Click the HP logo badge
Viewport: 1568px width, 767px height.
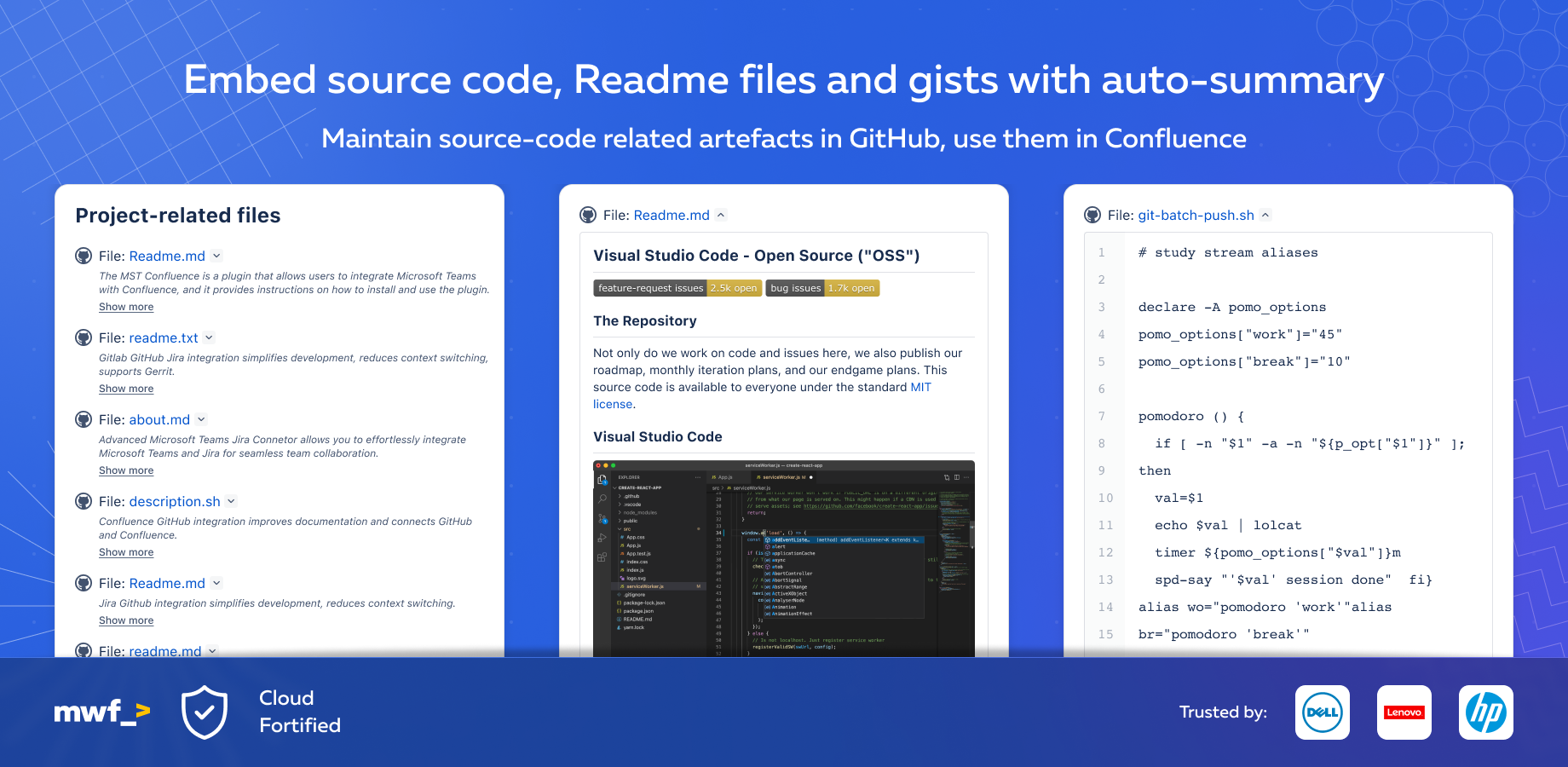coord(1486,712)
